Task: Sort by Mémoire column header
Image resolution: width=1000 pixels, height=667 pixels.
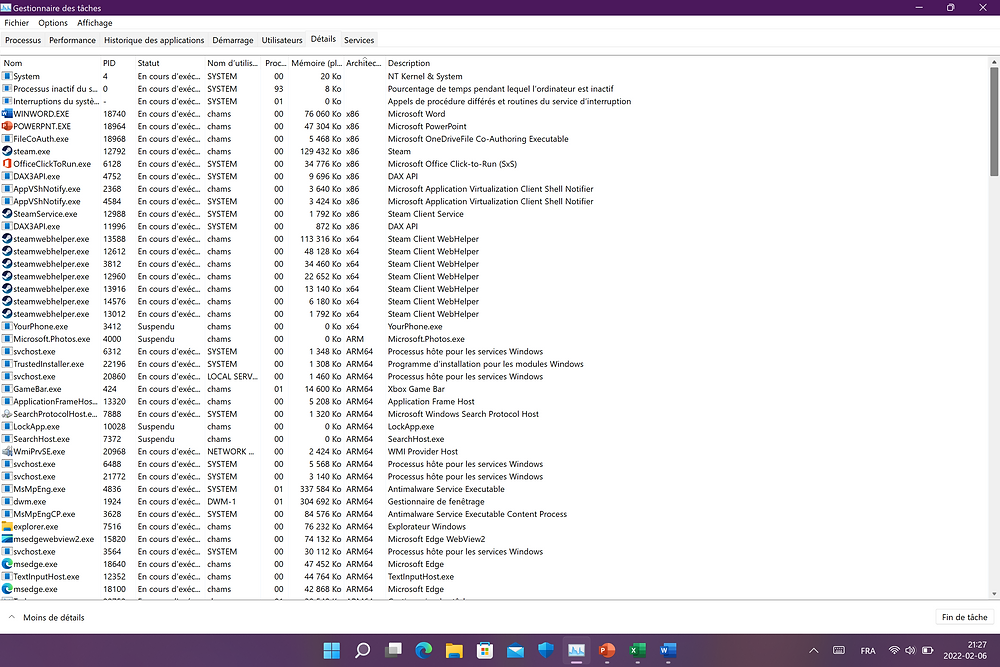Action: pyautogui.click(x=316, y=63)
